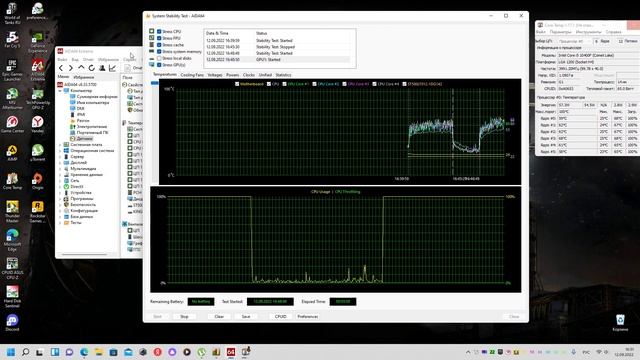Select Датчики in the AIDA64 tree
The height and width of the screenshot is (360, 640).
click(84, 139)
